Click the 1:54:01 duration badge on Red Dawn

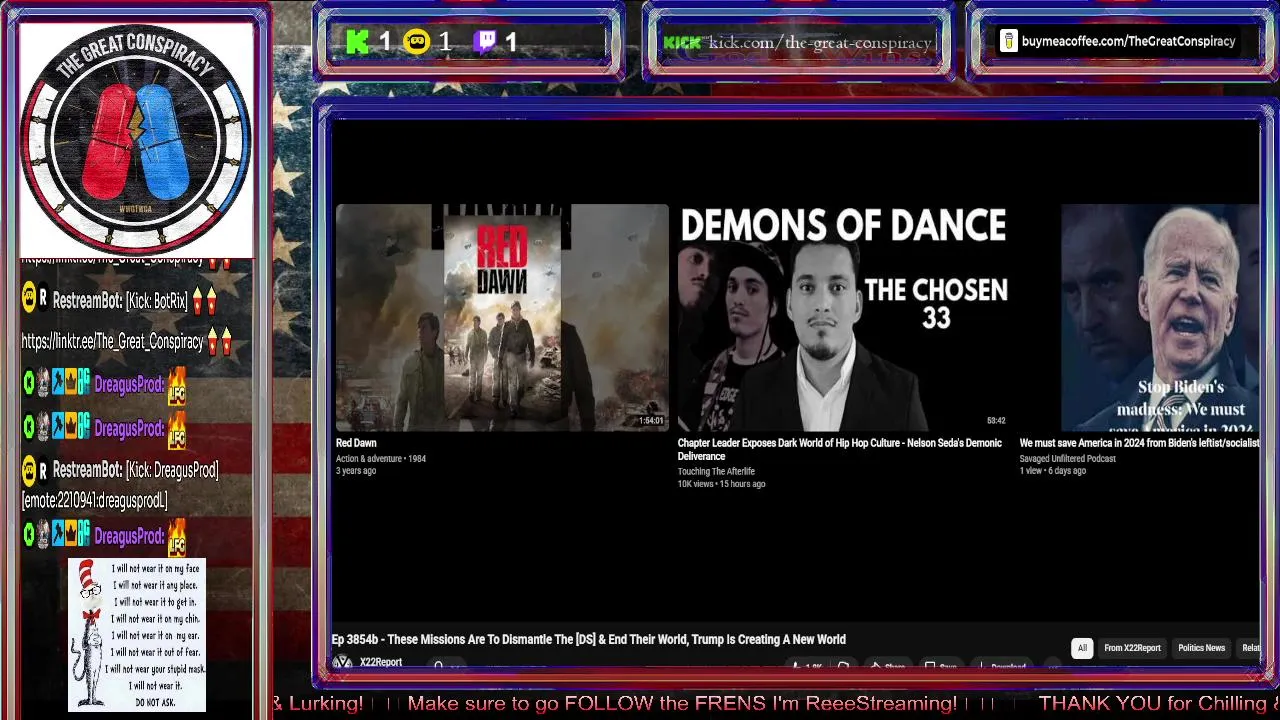pyautogui.click(x=651, y=421)
